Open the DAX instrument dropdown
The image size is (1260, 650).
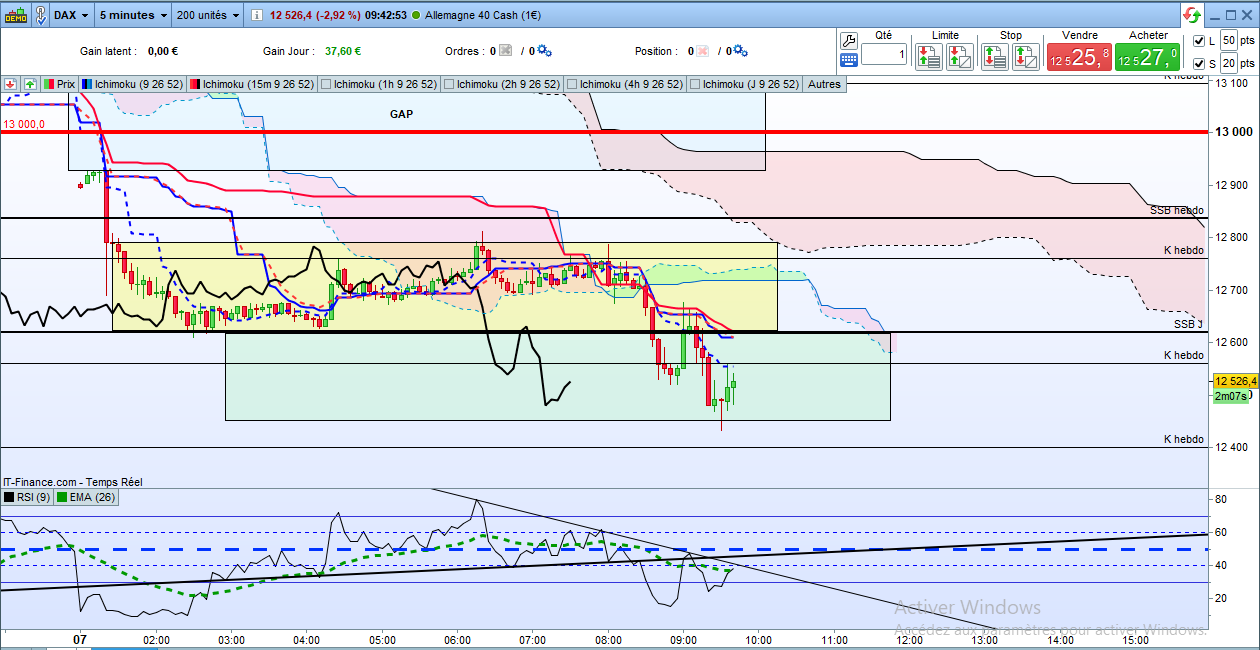[70, 15]
